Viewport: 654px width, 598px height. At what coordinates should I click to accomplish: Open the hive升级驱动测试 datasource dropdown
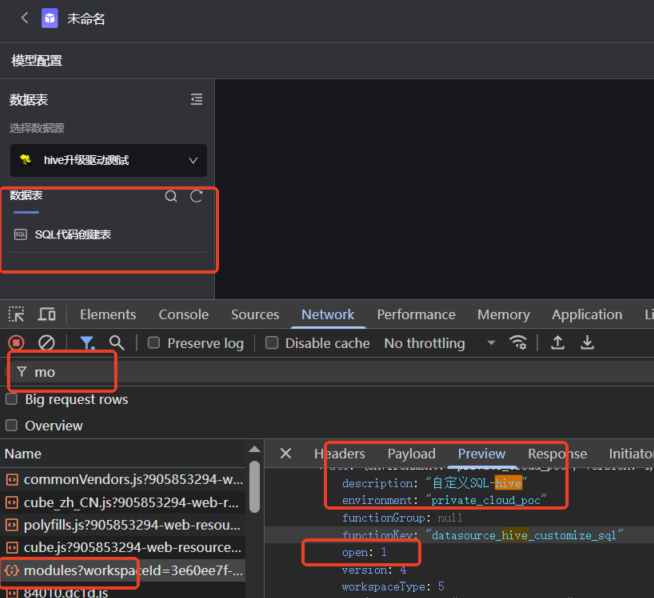[108, 160]
